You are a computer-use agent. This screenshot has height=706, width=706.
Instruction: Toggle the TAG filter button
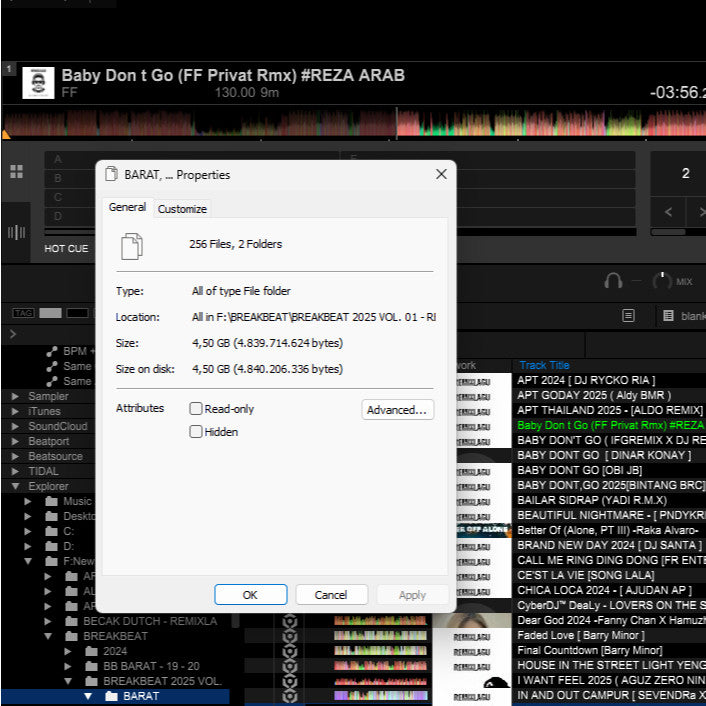23,313
